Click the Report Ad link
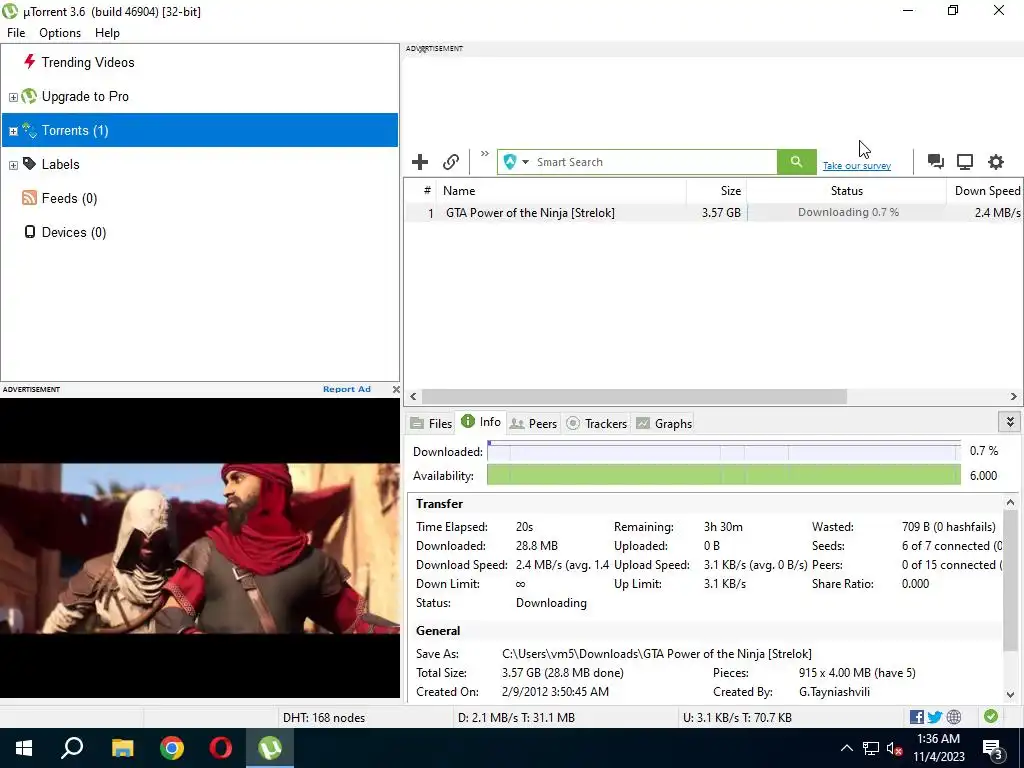The image size is (1024, 768). click(347, 389)
